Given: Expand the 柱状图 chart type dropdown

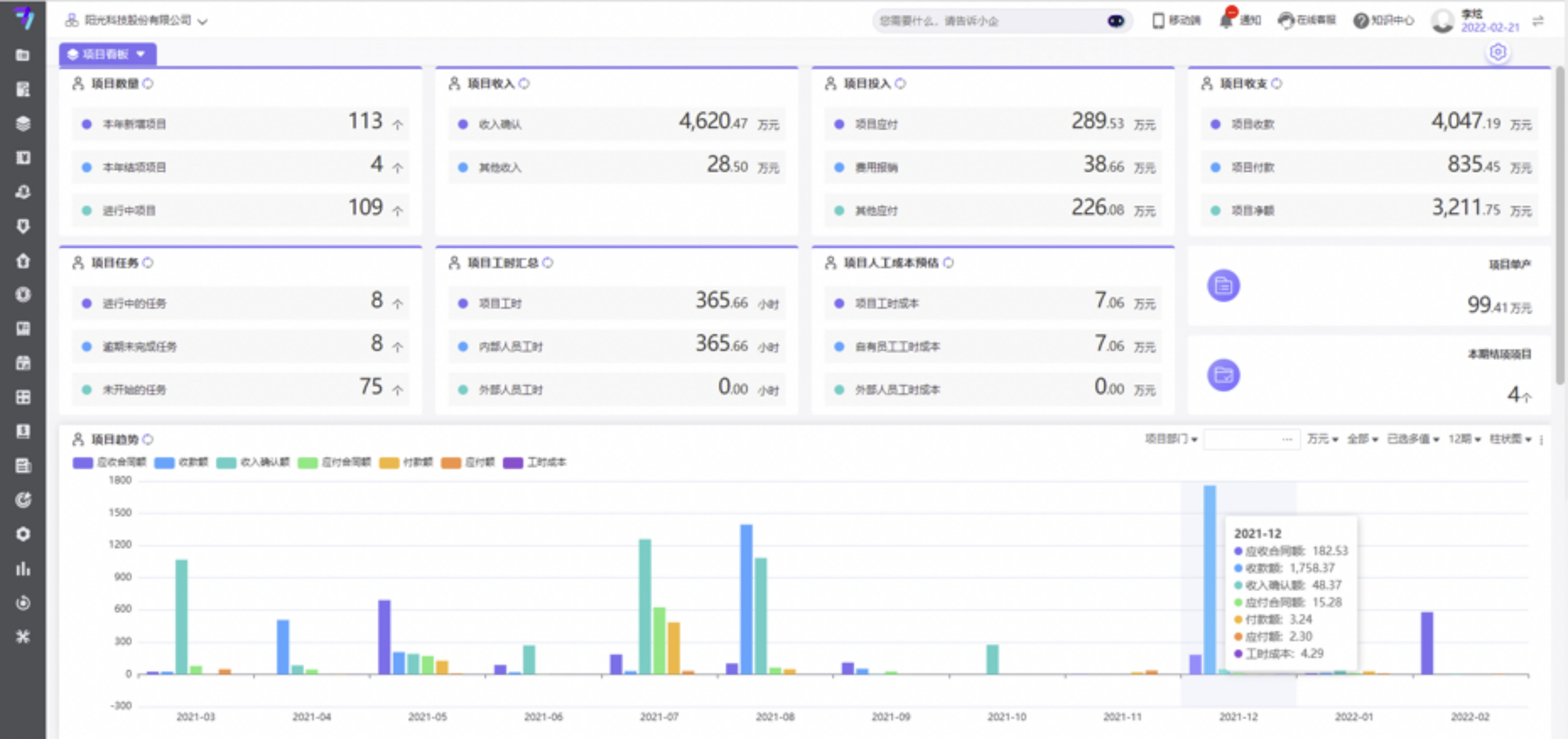Looking at the screenshot, I should (1510, 439).
